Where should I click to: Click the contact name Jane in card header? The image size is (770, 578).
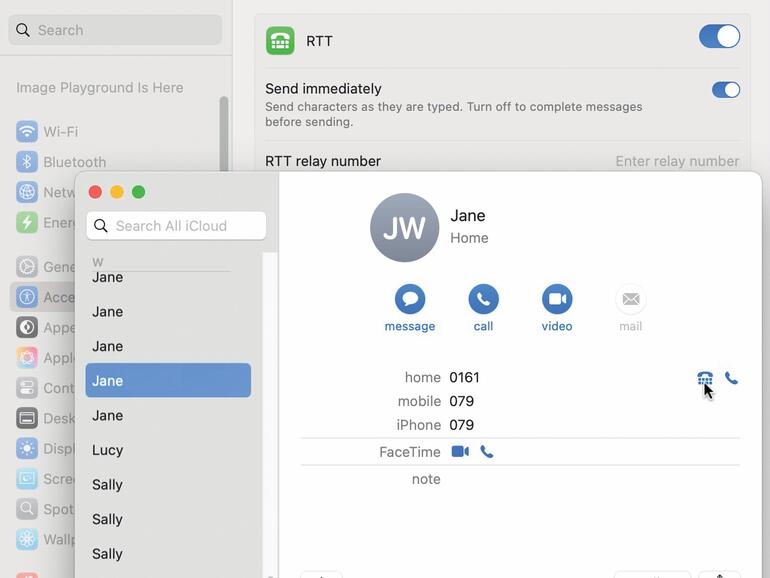click(x=468, y=216)
